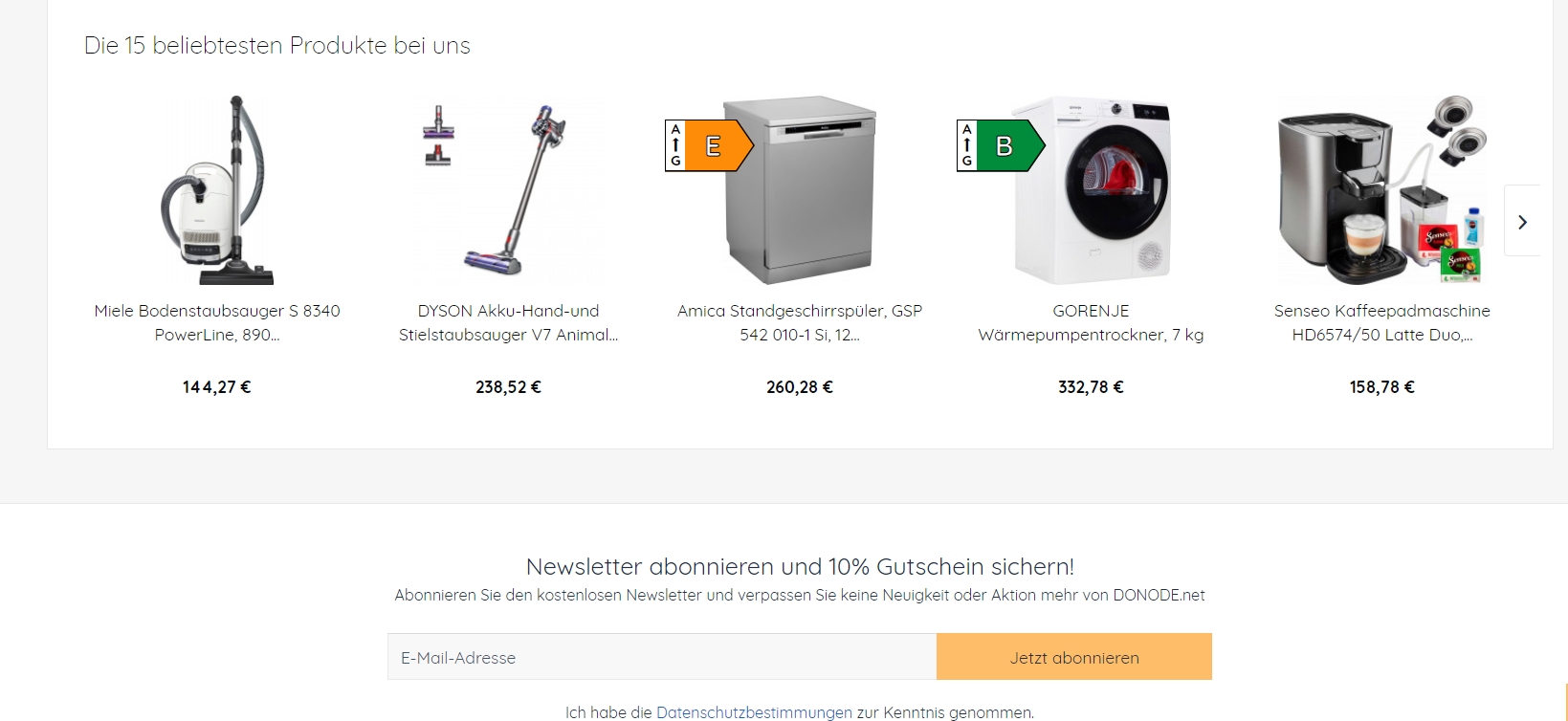Click the carousel next arrow
Image resolution: width=1568 pixels, height=721 pixels.
pos(1521,221)
